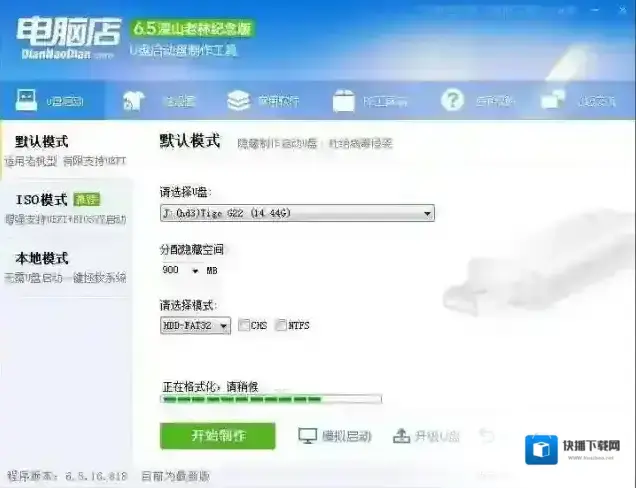Screen dimensions: 636x488
Task: Click the upload icon for 升级U盘
Action: [x=401, y=436]
